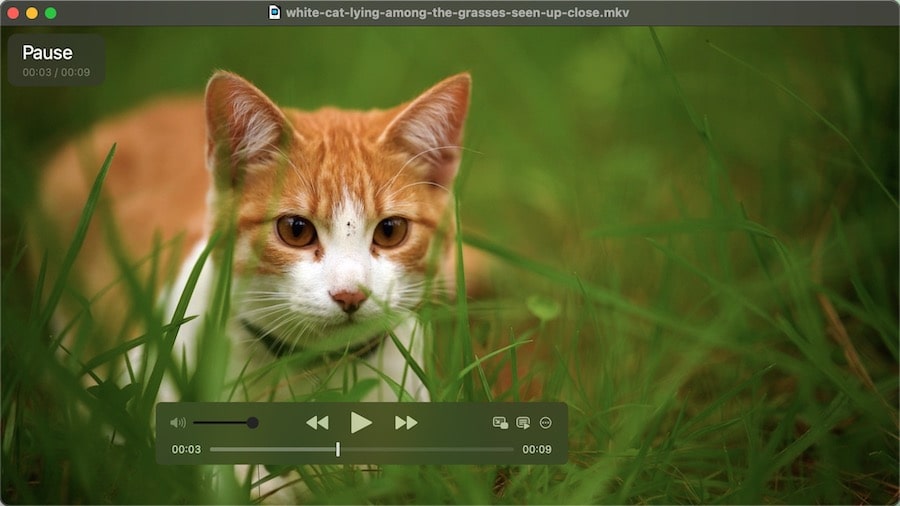The image size is (900, 506).
Task: Click the .mkv file name in title bar
Action: [x=457, y=13]
